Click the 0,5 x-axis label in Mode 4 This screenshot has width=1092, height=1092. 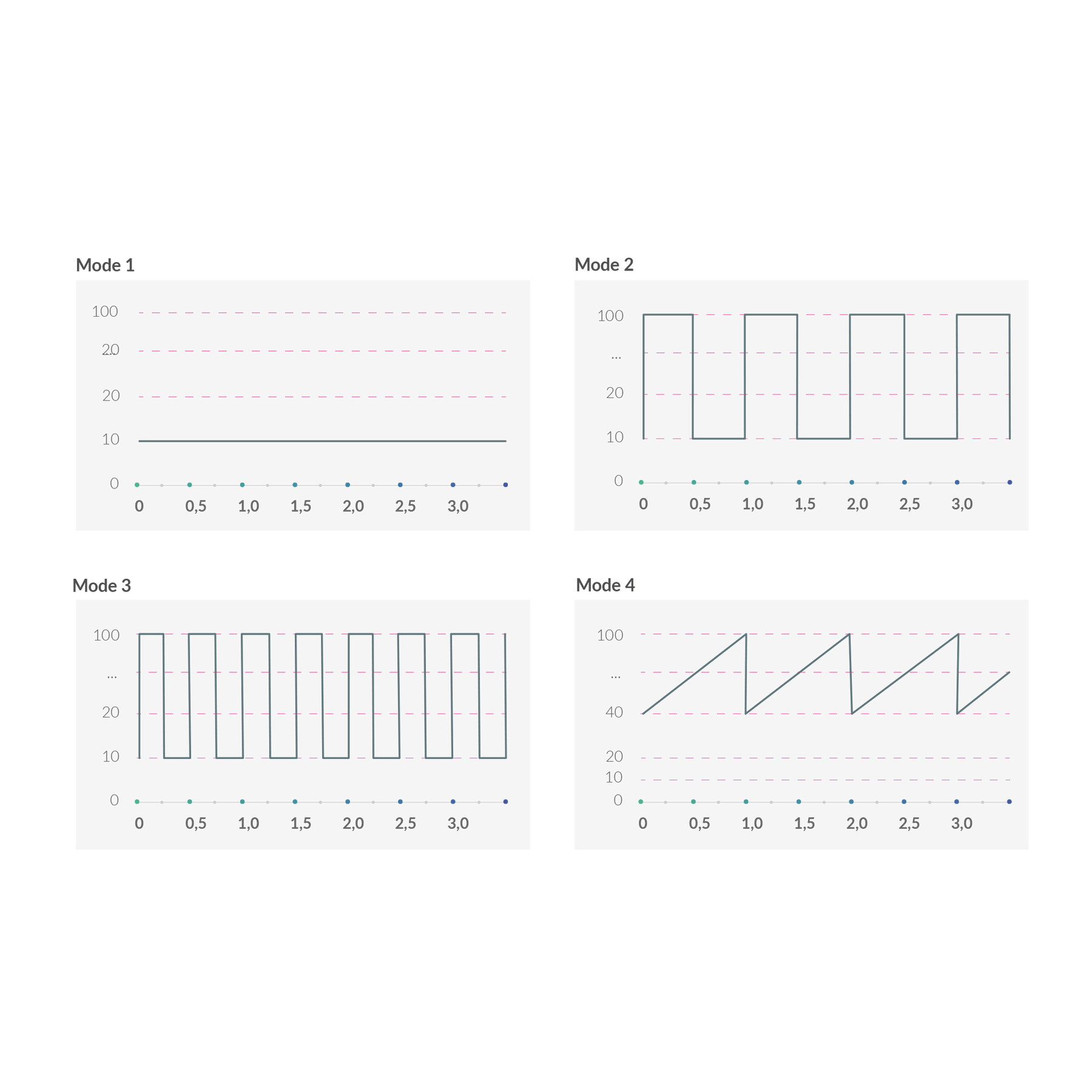click(x=699, y=824)
